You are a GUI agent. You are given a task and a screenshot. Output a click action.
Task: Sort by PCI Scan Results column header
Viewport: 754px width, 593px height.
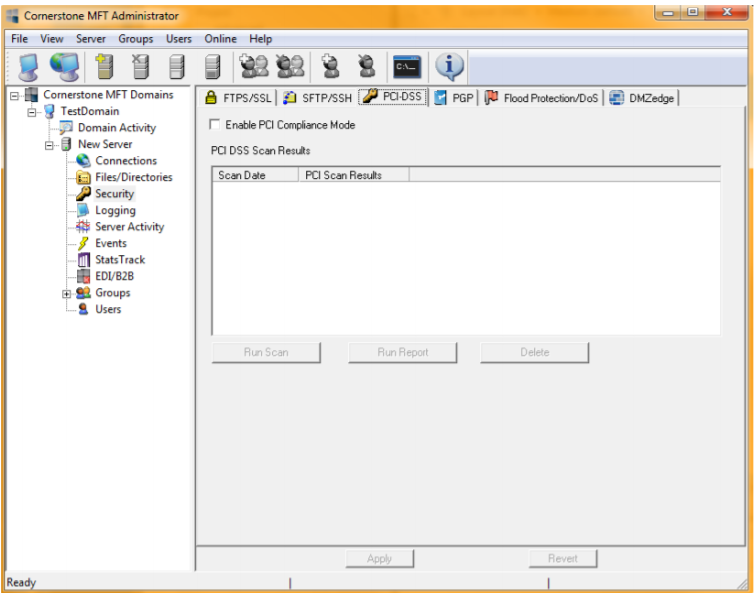[354, 175]
